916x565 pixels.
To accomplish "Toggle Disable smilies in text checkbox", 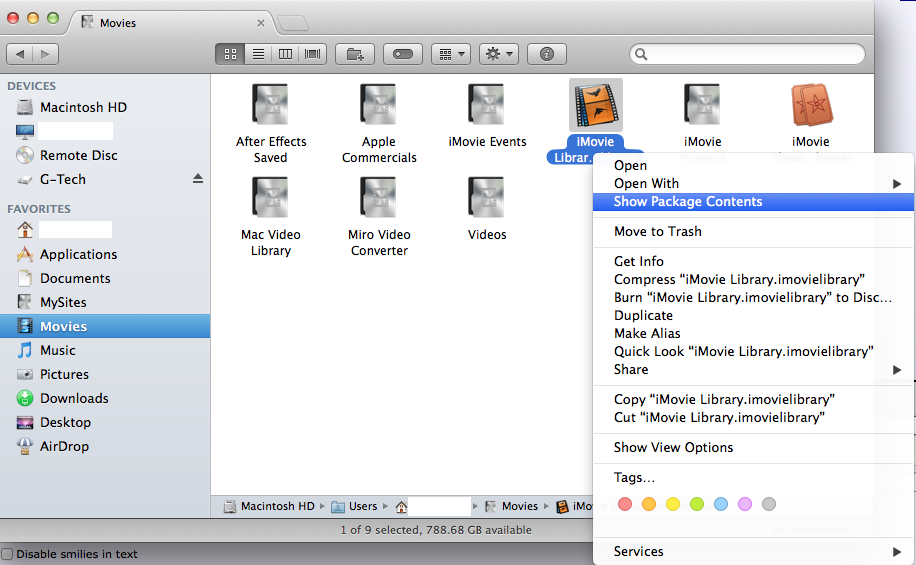I will [7, 554].
